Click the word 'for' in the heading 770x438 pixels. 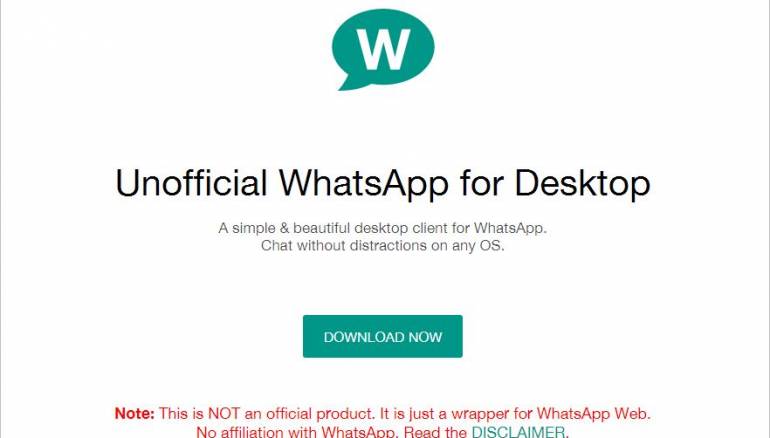tap(482, 183)
